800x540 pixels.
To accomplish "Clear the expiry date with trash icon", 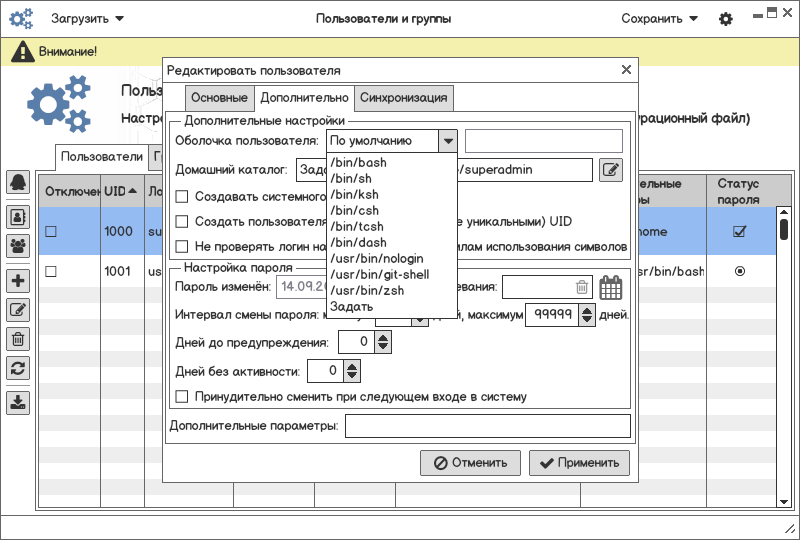I will pos(581,287).
